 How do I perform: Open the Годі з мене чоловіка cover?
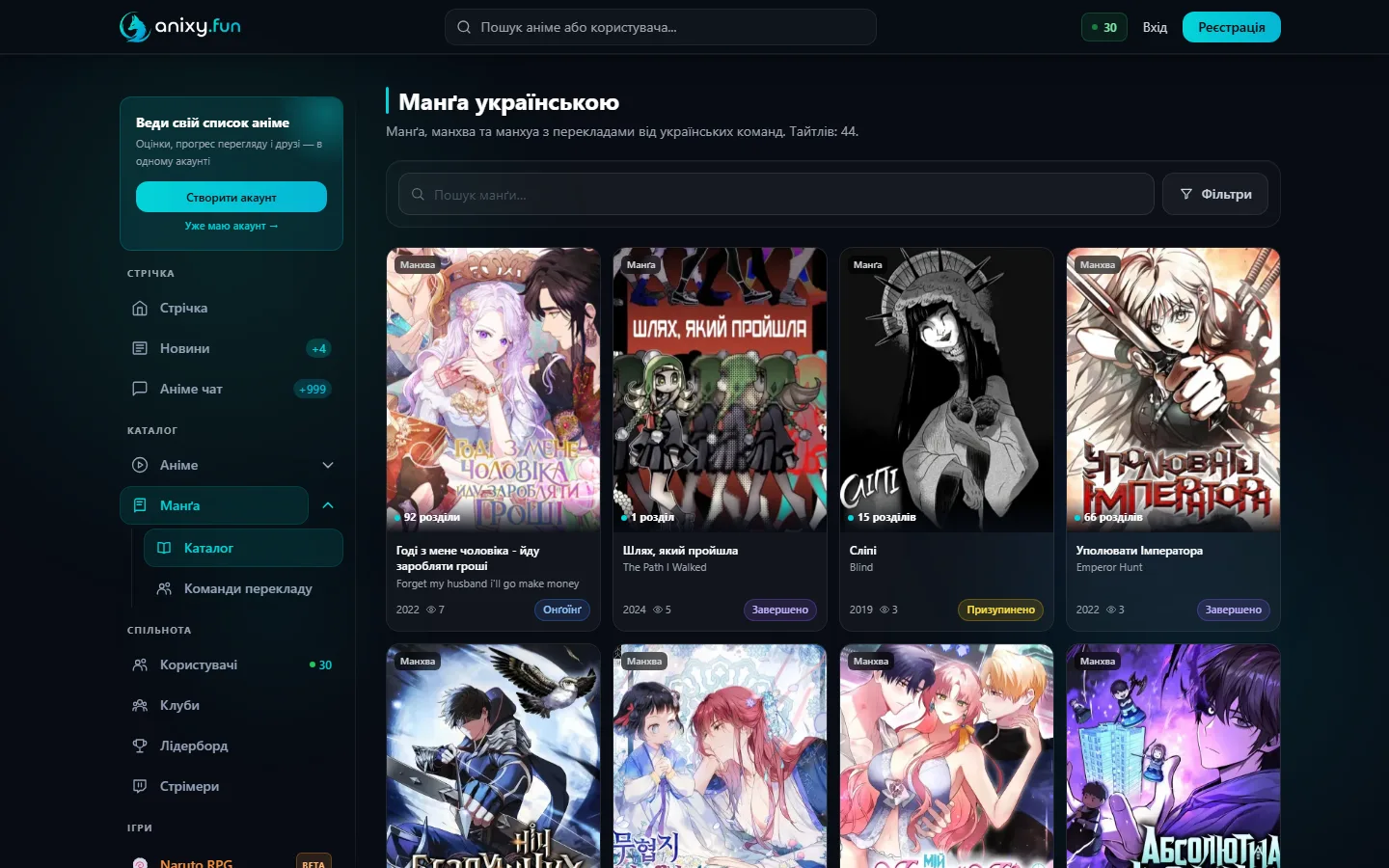(x=493, y=390)
